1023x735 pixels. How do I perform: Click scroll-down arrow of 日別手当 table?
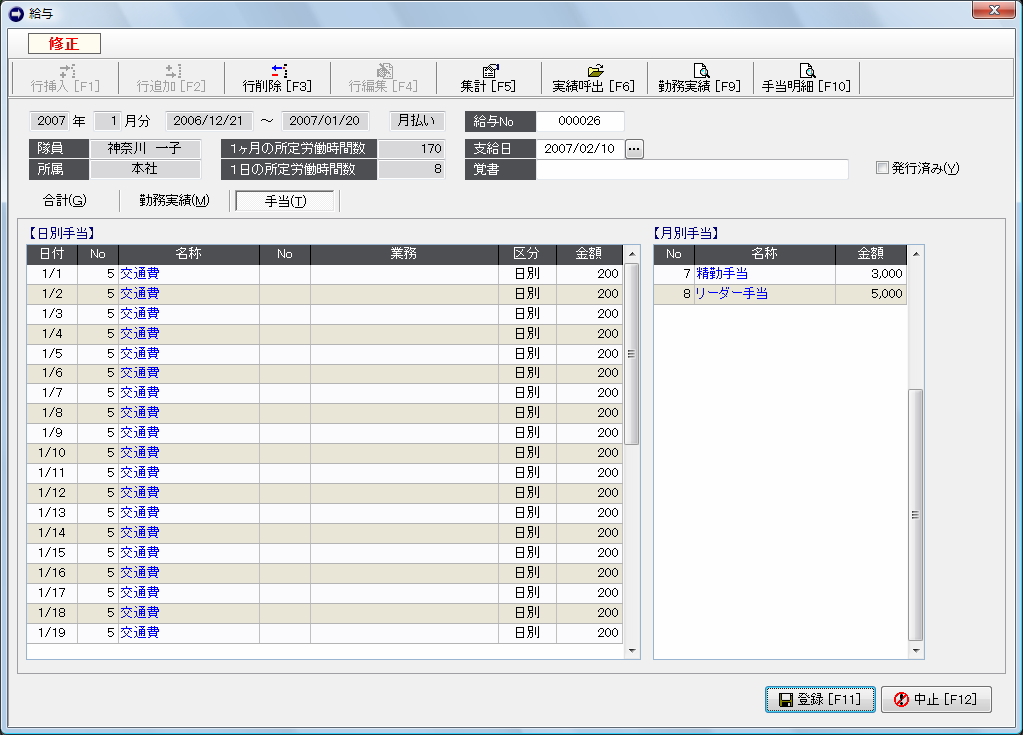(632, 651)
